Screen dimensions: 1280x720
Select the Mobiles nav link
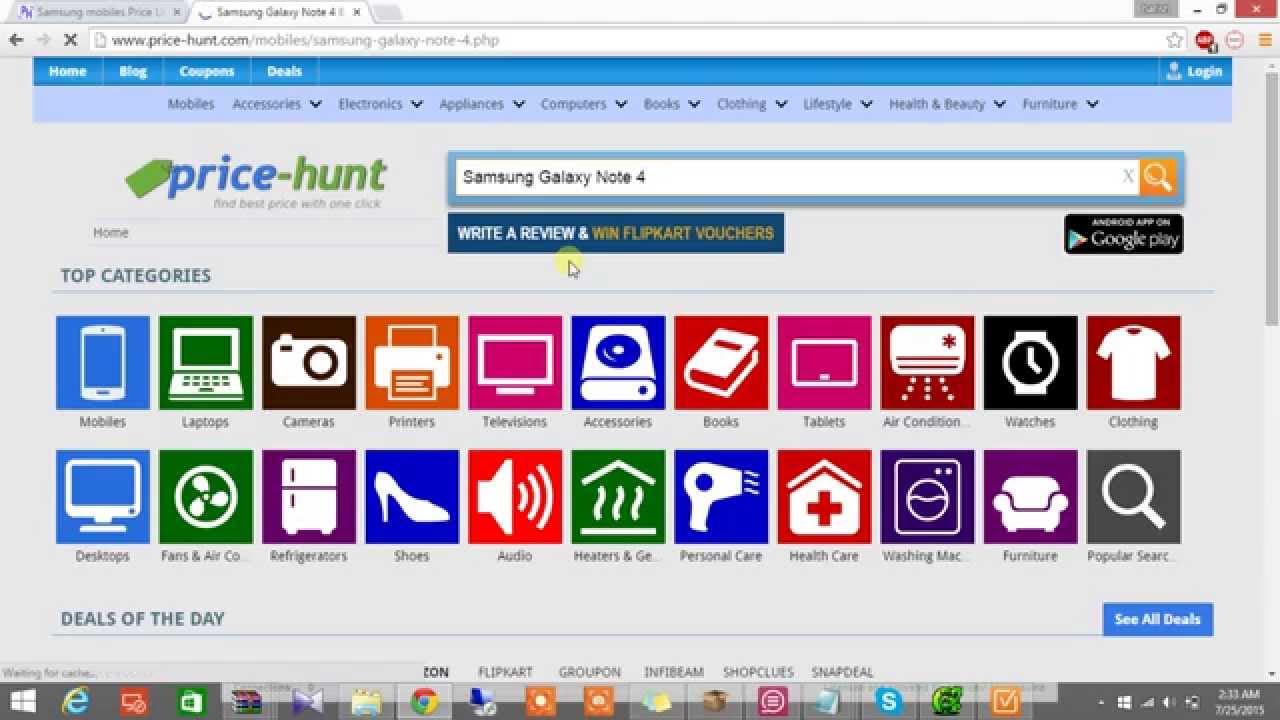coord(191,104)
